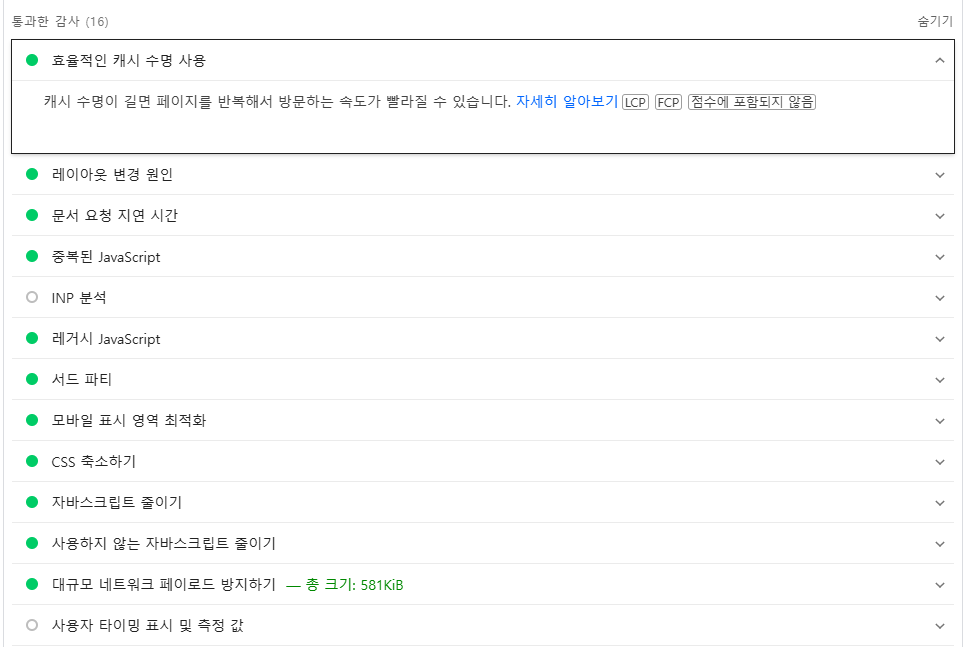The height and width of the screenshot is (647, 964).
Task: Expand the 중복된 JavaScript audit
Action: pyautogui.click(x=940, y=256)
